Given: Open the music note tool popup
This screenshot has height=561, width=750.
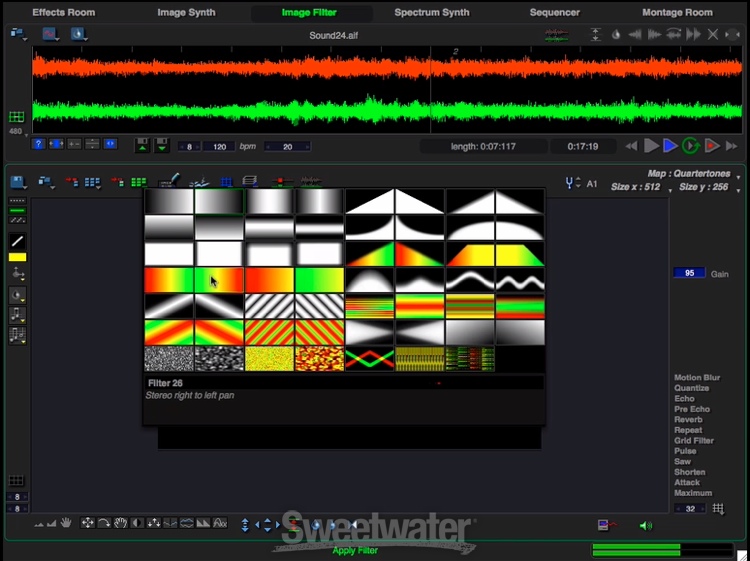Looking at the screenshot, I should coord(18,316).
